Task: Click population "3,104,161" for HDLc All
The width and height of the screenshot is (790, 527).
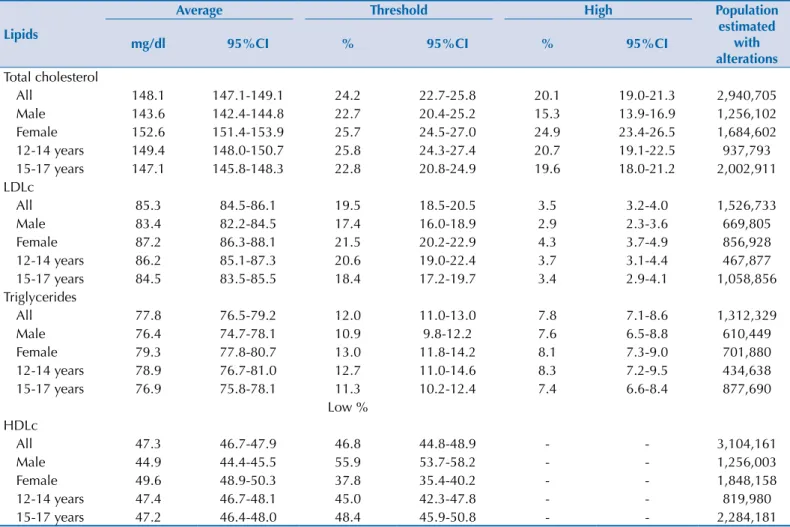Action: [747, 444]
